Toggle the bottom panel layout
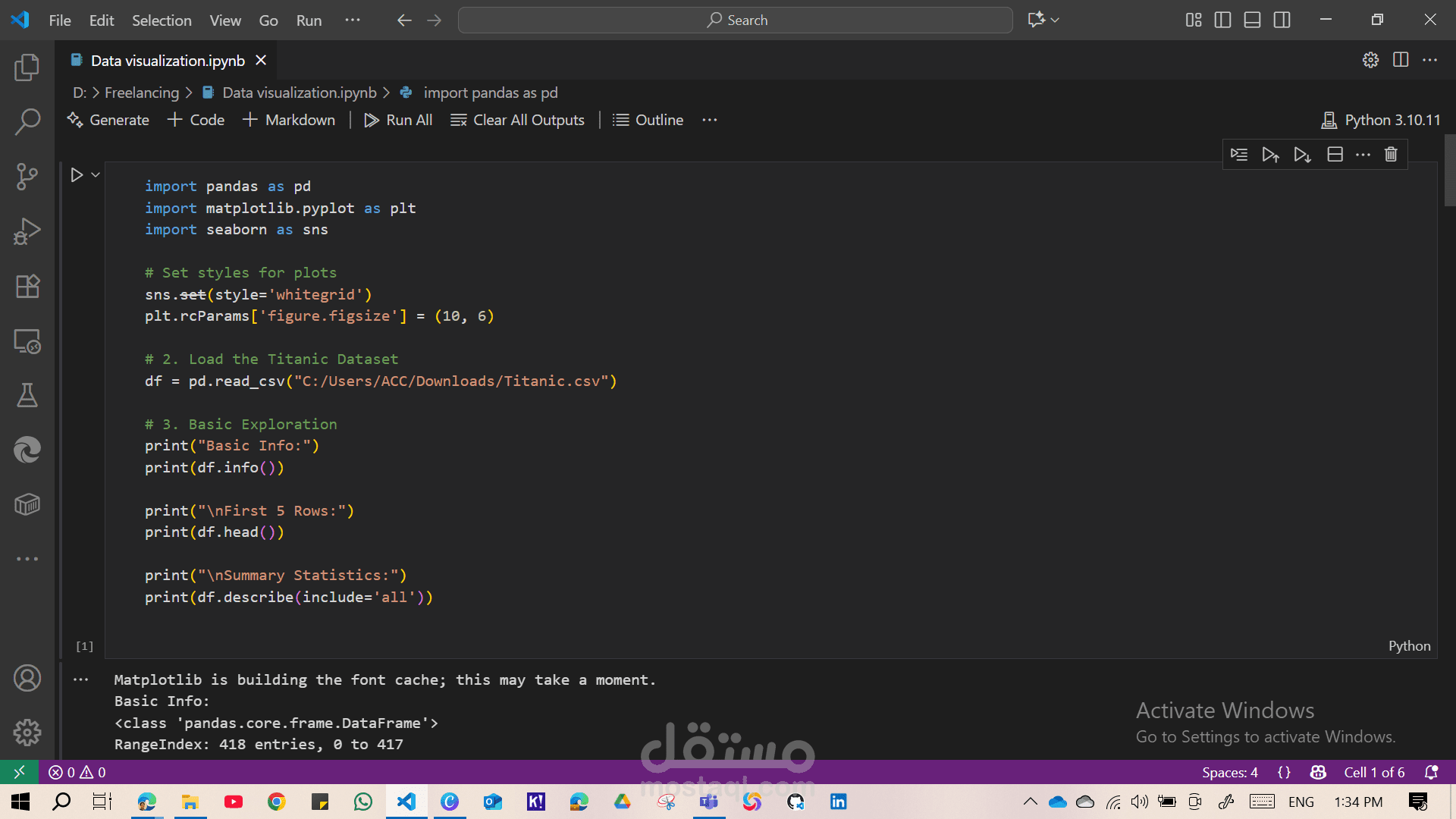This screenshot has width=1456, height=819. tap(1252, 20)
